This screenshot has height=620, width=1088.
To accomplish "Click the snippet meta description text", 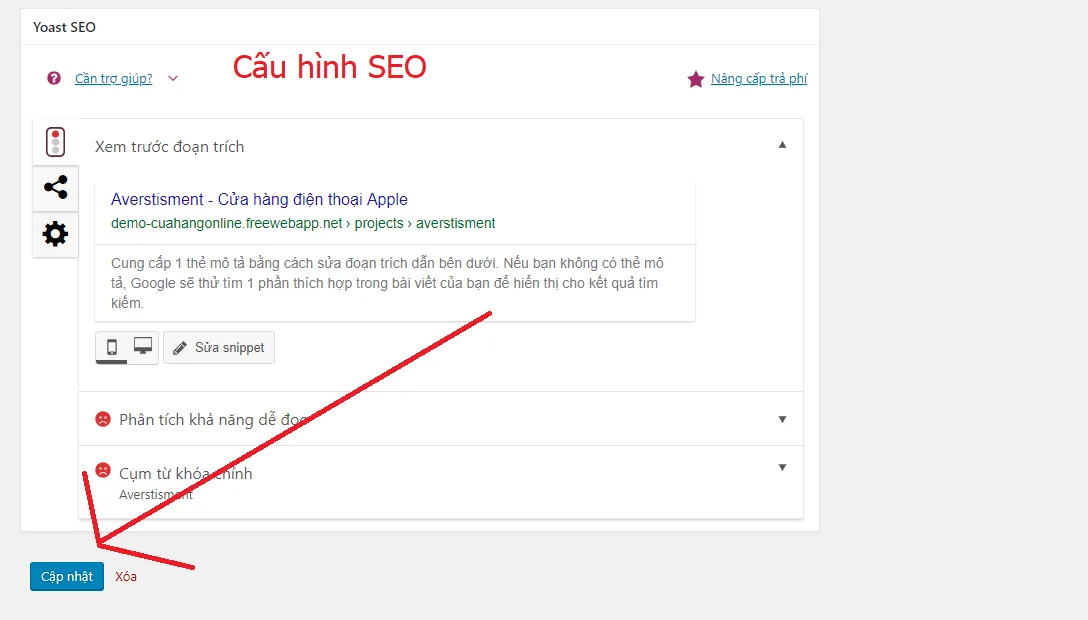I will tap(387, 283).
